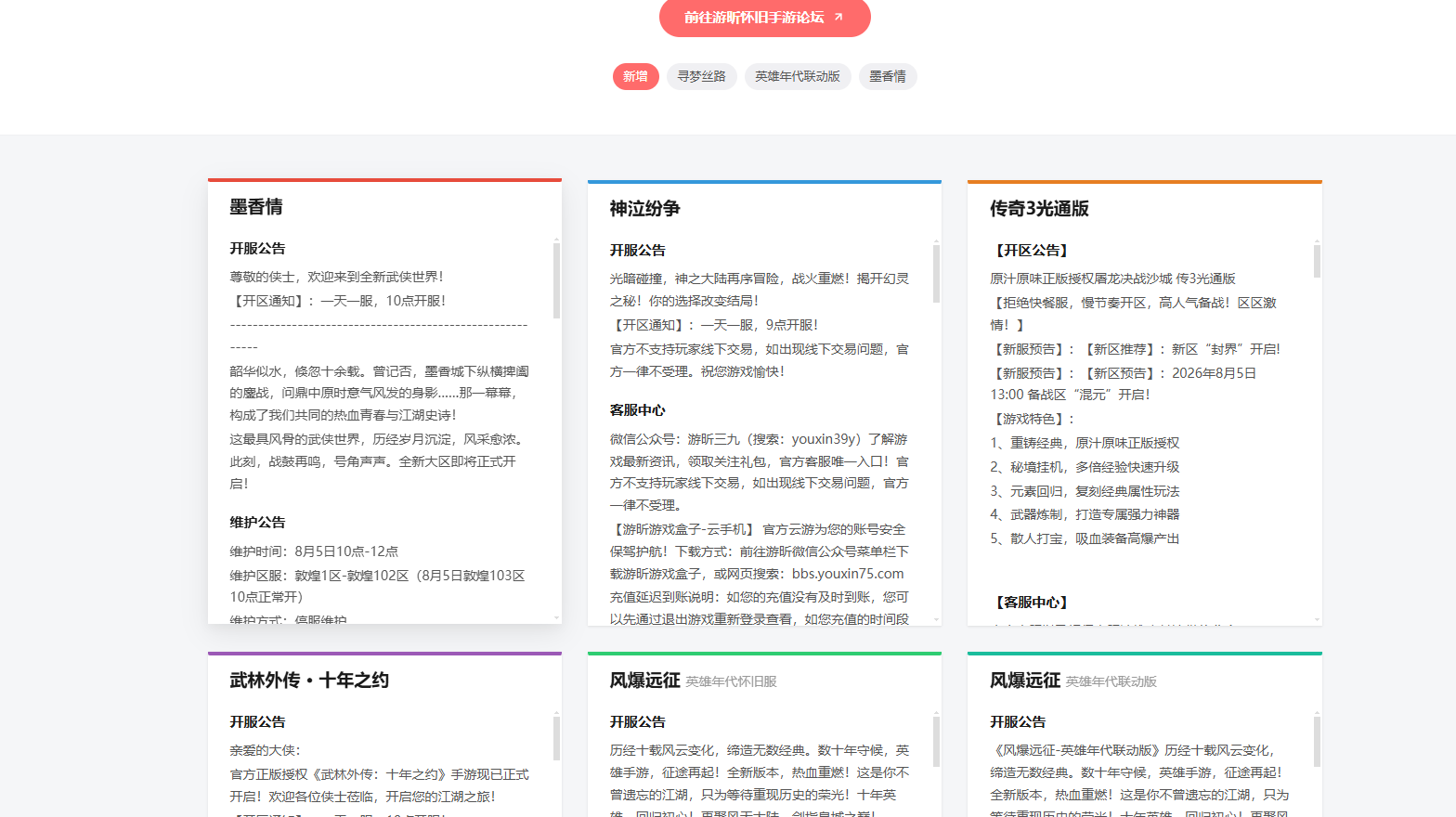Viewport: 1456px width, 817px height.
Task: Click the scrollbar thumb in 神泣纷争 card
Action: click(936, 273)
